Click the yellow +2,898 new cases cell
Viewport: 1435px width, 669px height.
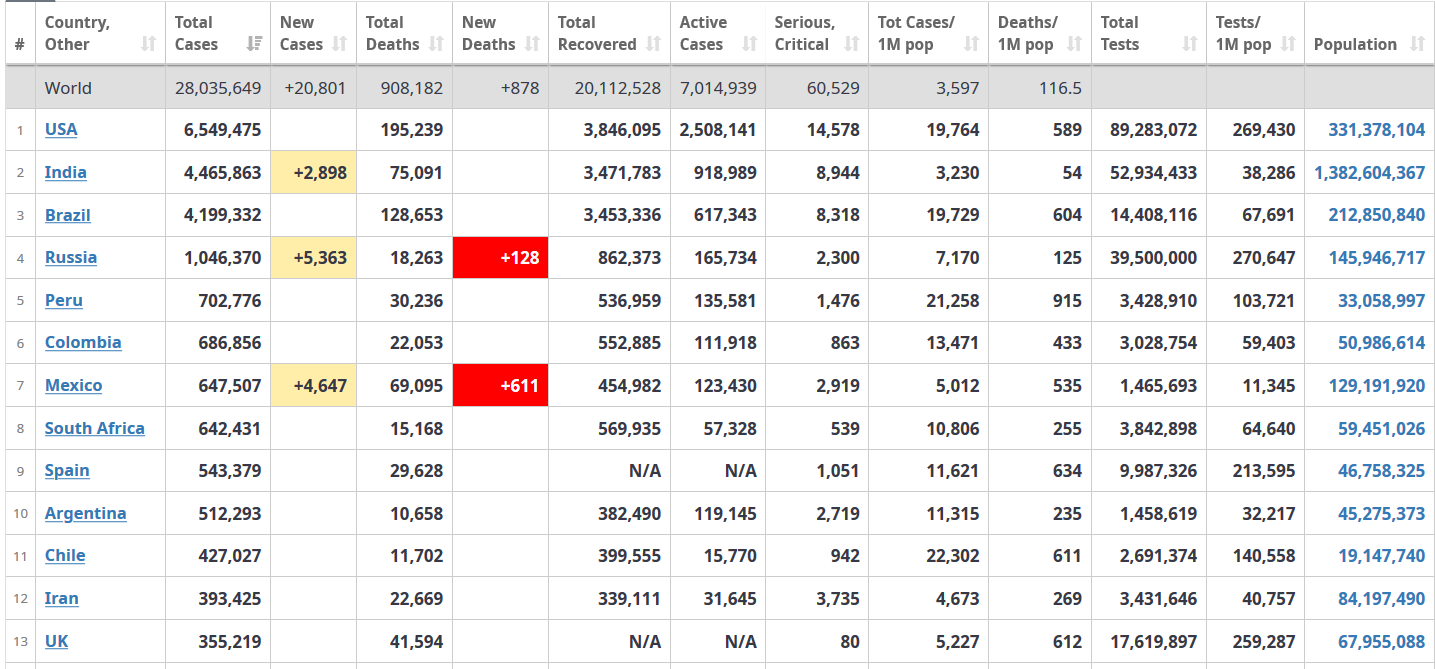pos(313,172)
